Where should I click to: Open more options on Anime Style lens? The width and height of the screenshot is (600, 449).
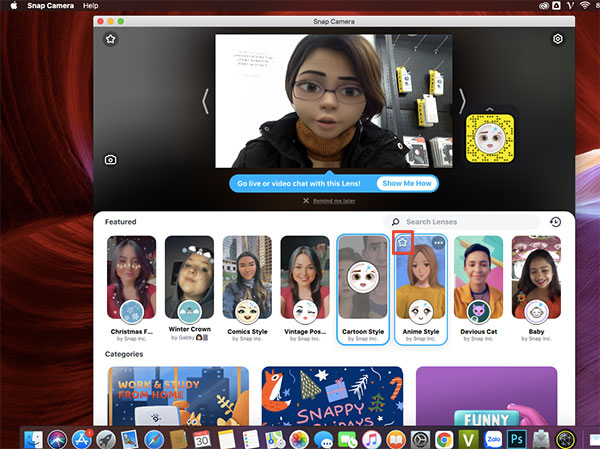pyautogui.click(x=439, y=242)
